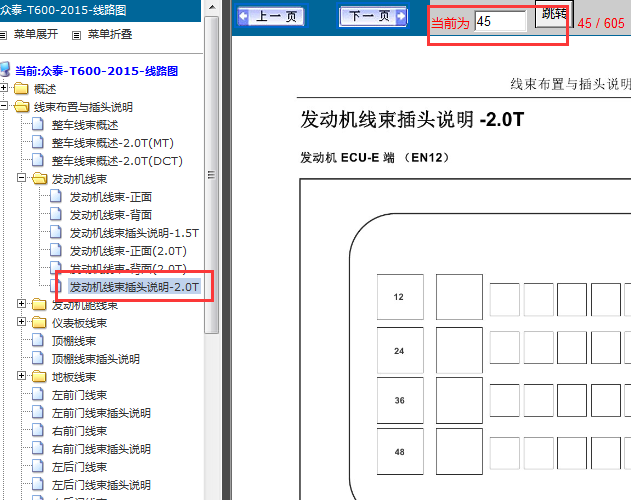Open 发动机线束-正面(2.0T) page
This screenshot has height=500, width=631.
click(128, 251)
